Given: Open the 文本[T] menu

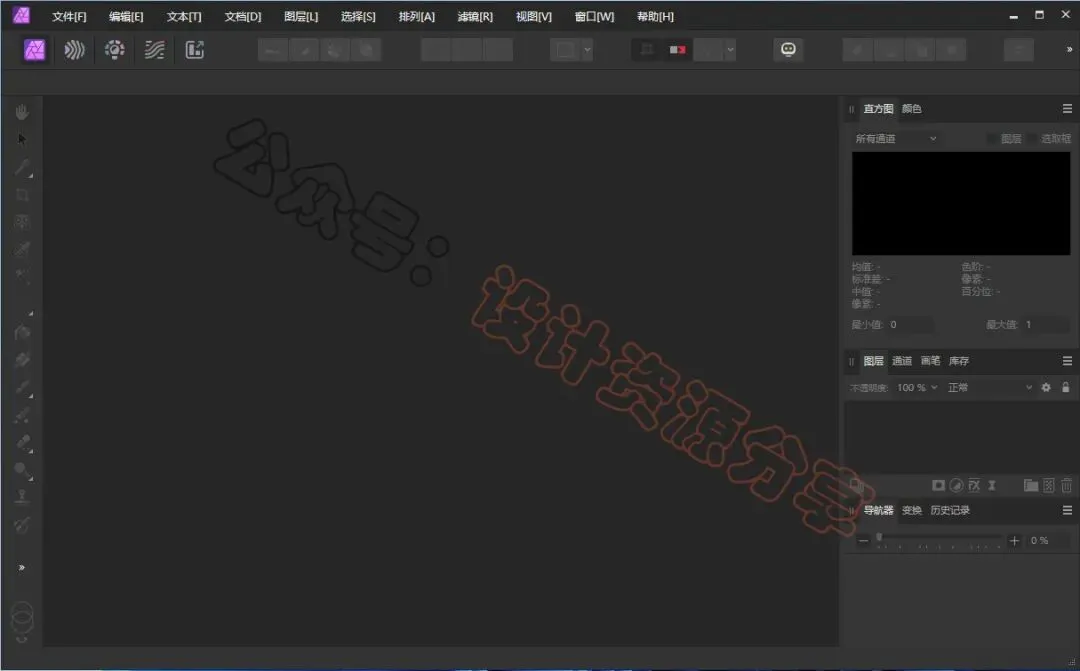Looking at the screenshot, I should [x=184, y=17].
